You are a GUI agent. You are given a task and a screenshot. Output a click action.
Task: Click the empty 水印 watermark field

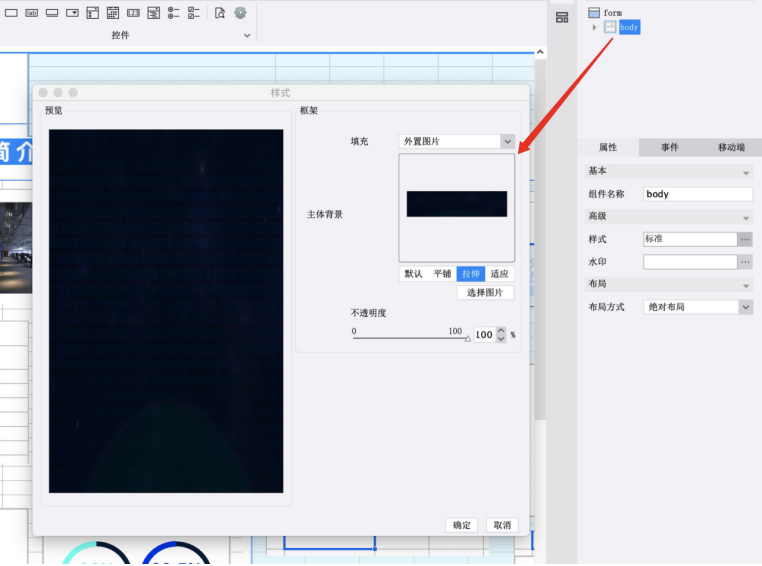click(690, 262)
